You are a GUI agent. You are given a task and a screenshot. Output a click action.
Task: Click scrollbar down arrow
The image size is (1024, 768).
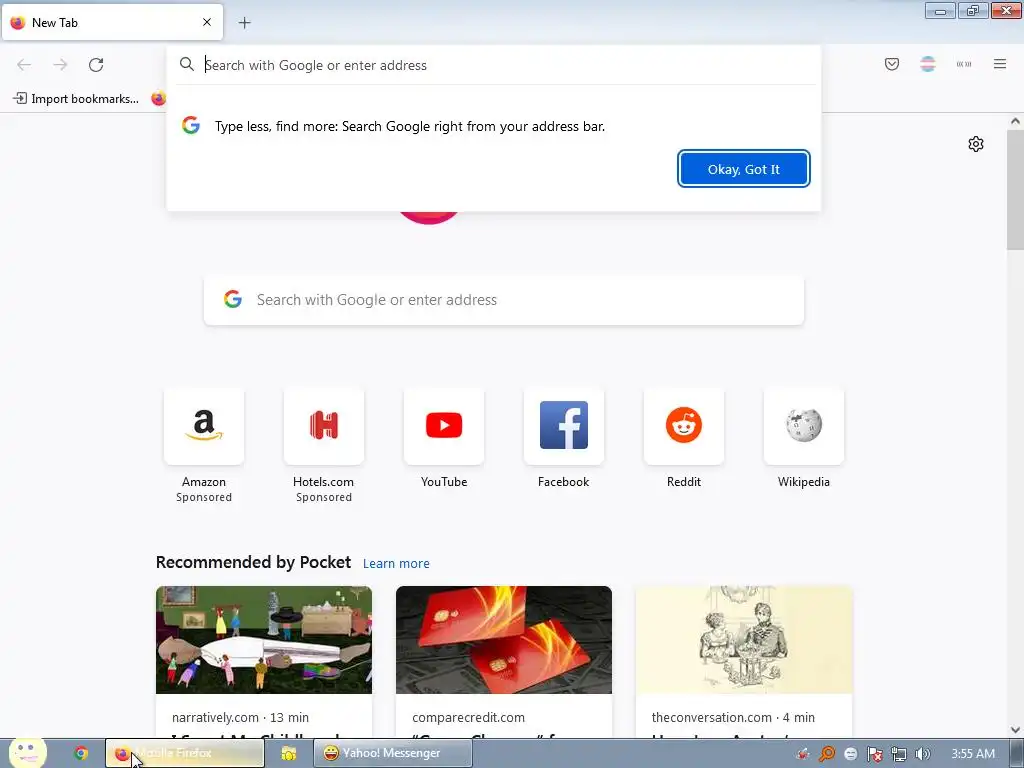[1014, 730]
